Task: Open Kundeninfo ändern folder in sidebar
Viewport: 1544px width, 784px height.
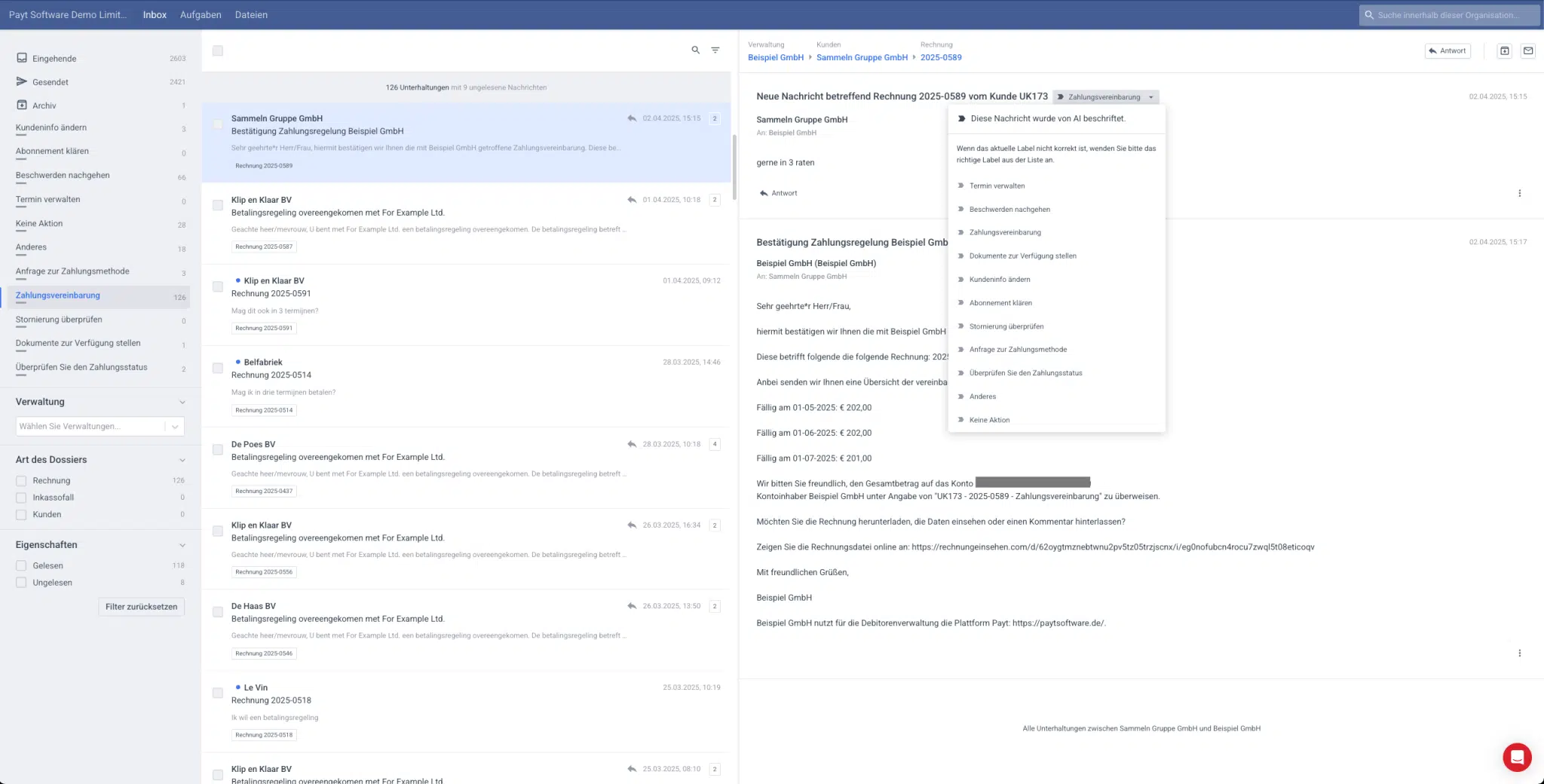Action: coord(98,128)
